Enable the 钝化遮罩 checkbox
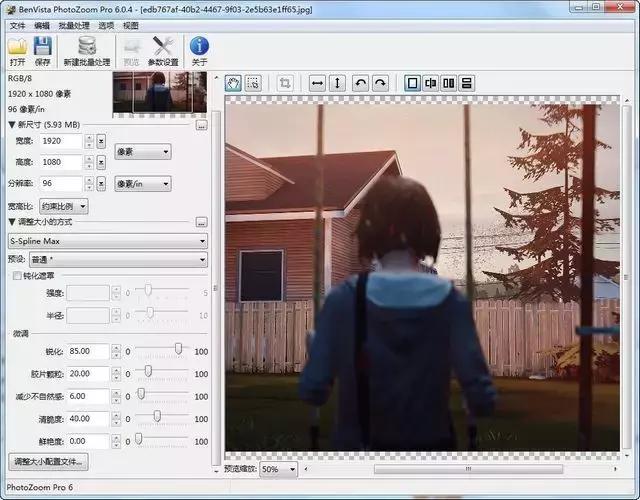Screen dimensions: 640x500 coord(17,276)
